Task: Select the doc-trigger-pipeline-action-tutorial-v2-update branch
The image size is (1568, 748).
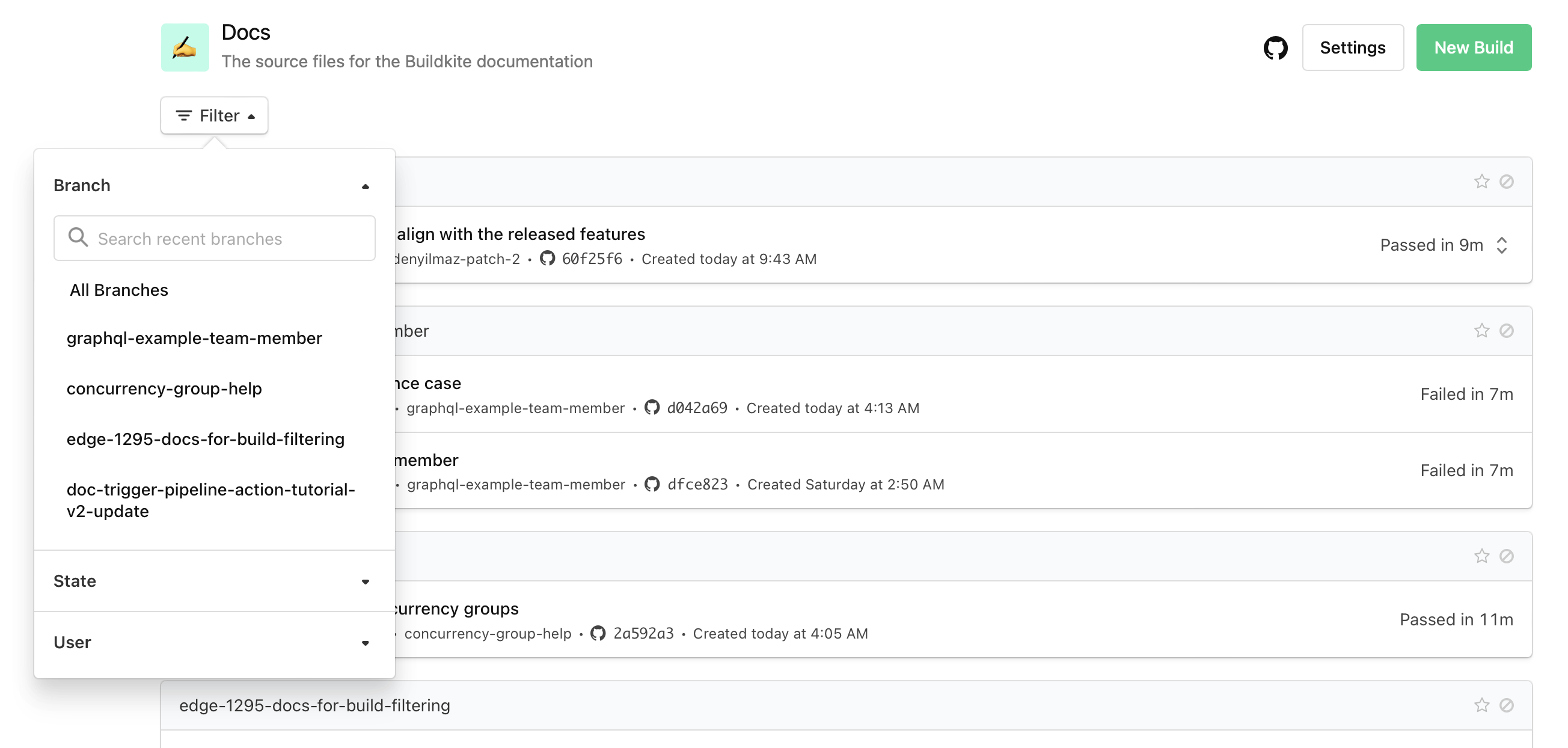Action: tap(213, 500)
